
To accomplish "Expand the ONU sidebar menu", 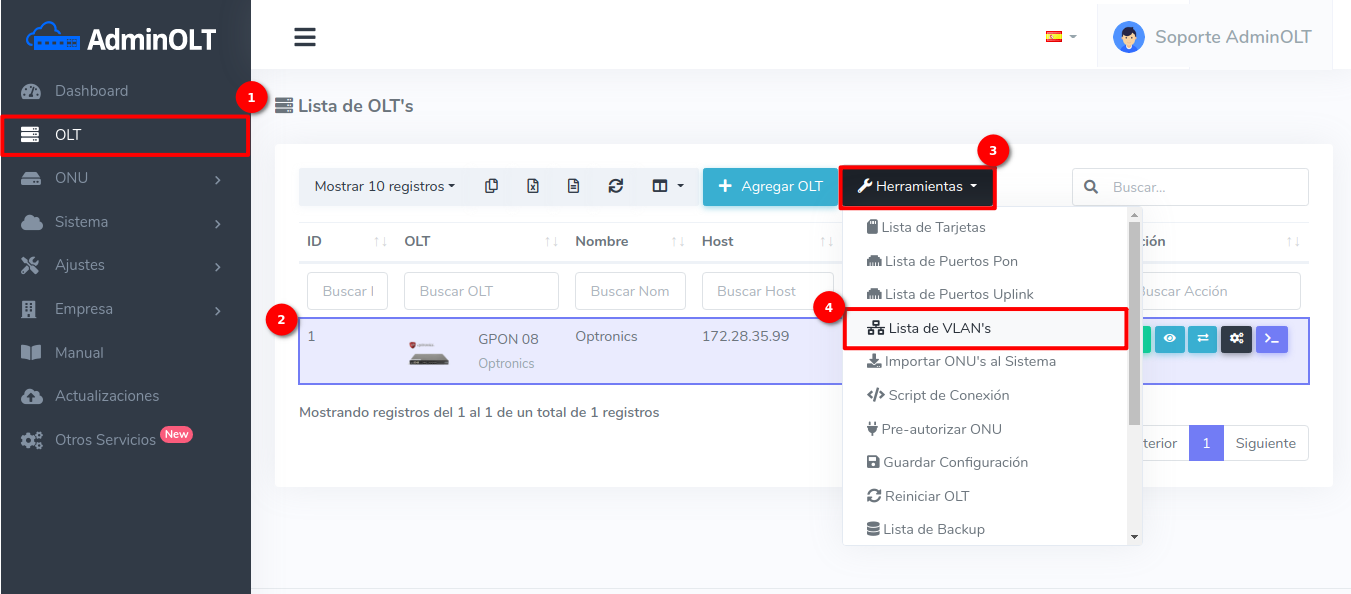I will pos(125,178).
